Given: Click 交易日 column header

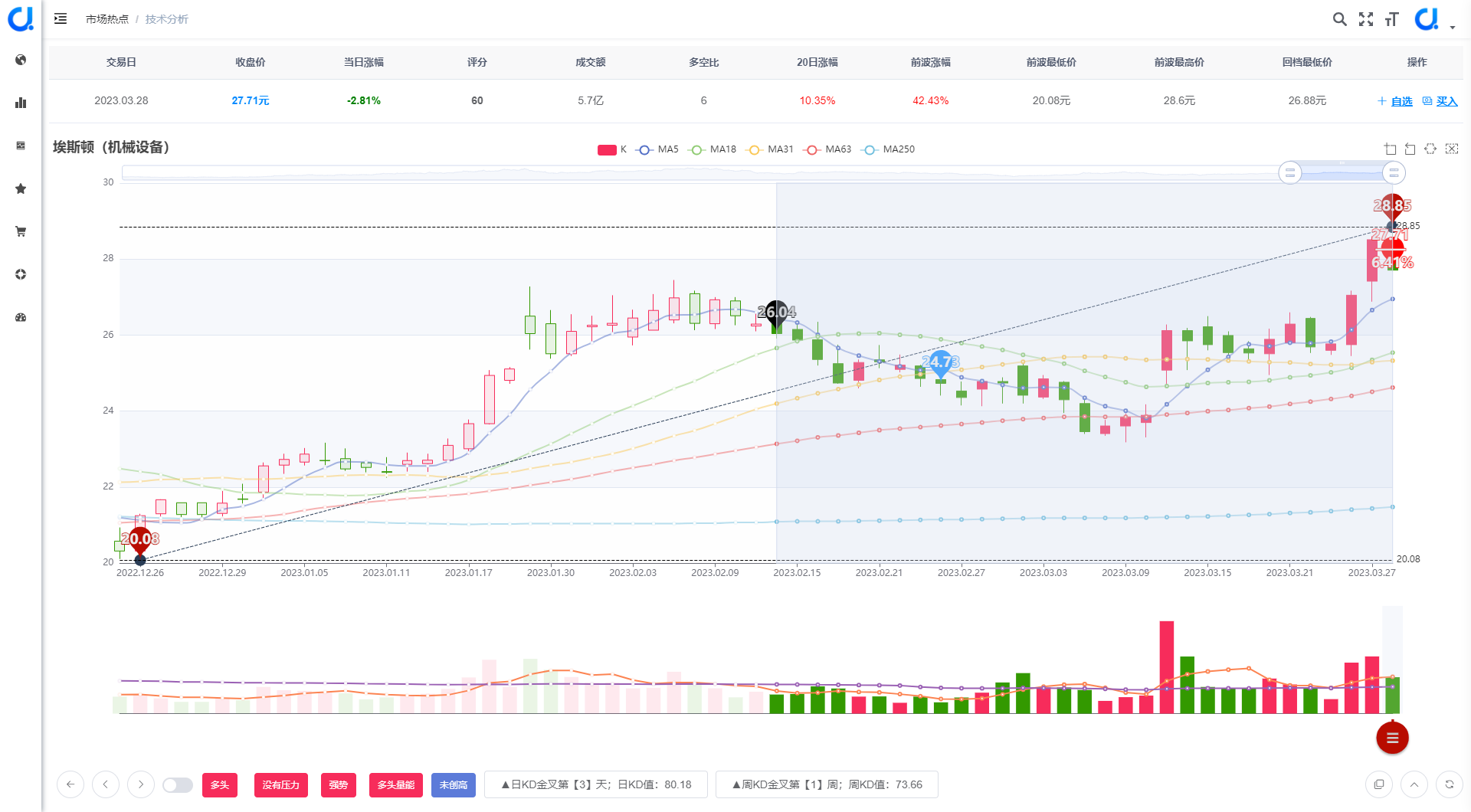Looking at the screenshot, I should coord(121,62).
